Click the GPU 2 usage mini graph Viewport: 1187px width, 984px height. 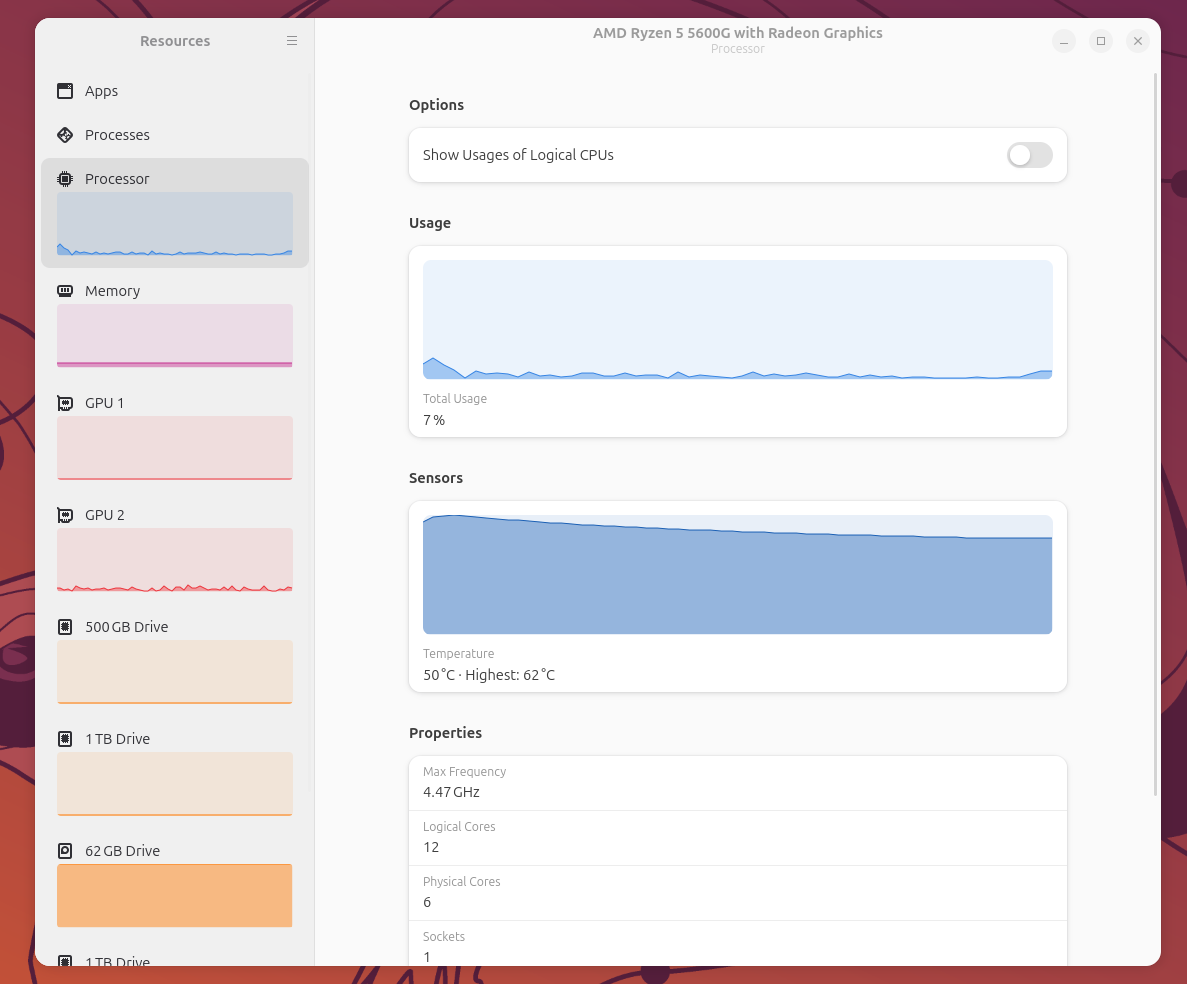(x=175, y=560)
